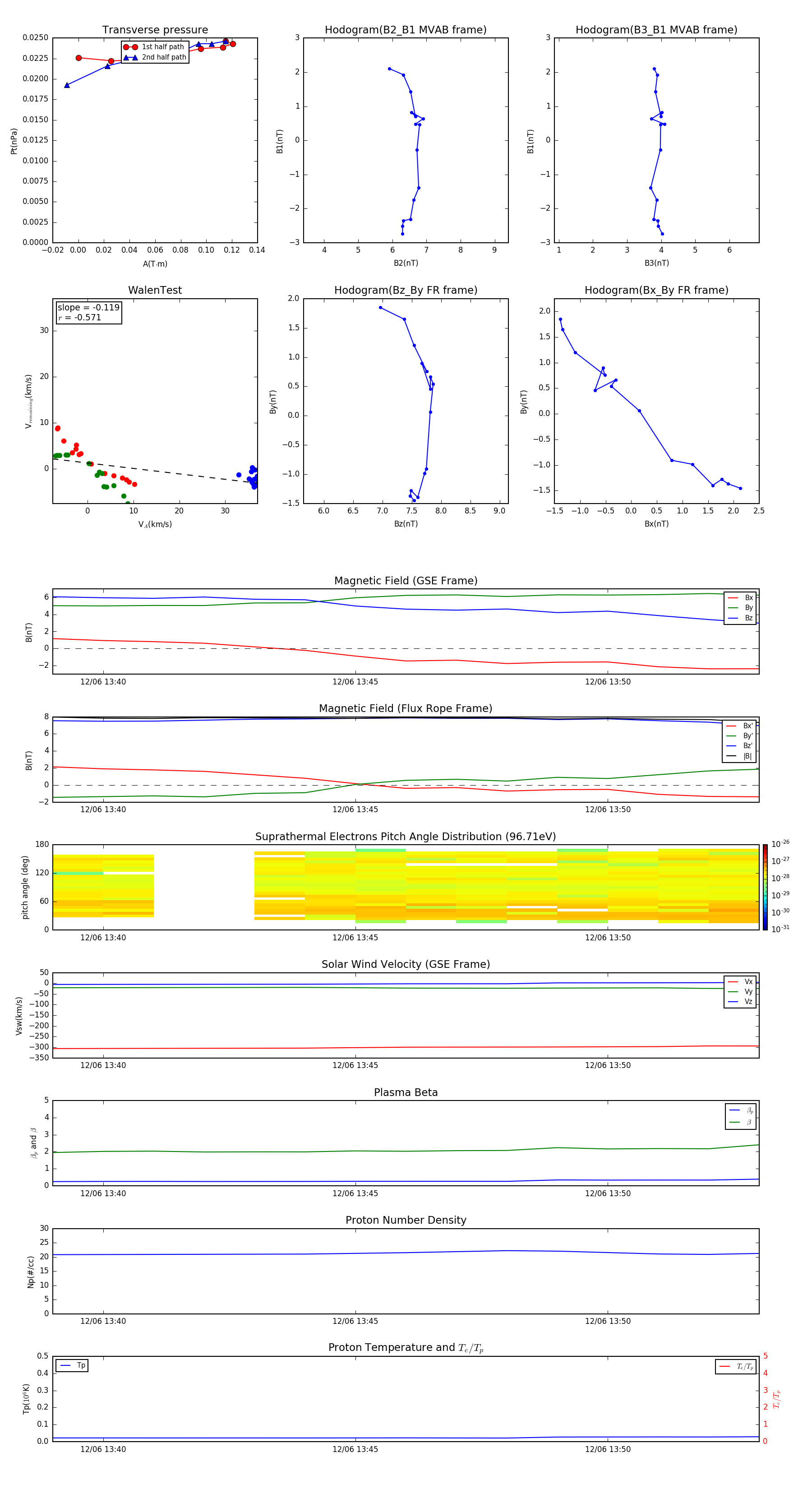Click the "B3(nT)" x-axis label

(x=656, y=263)
